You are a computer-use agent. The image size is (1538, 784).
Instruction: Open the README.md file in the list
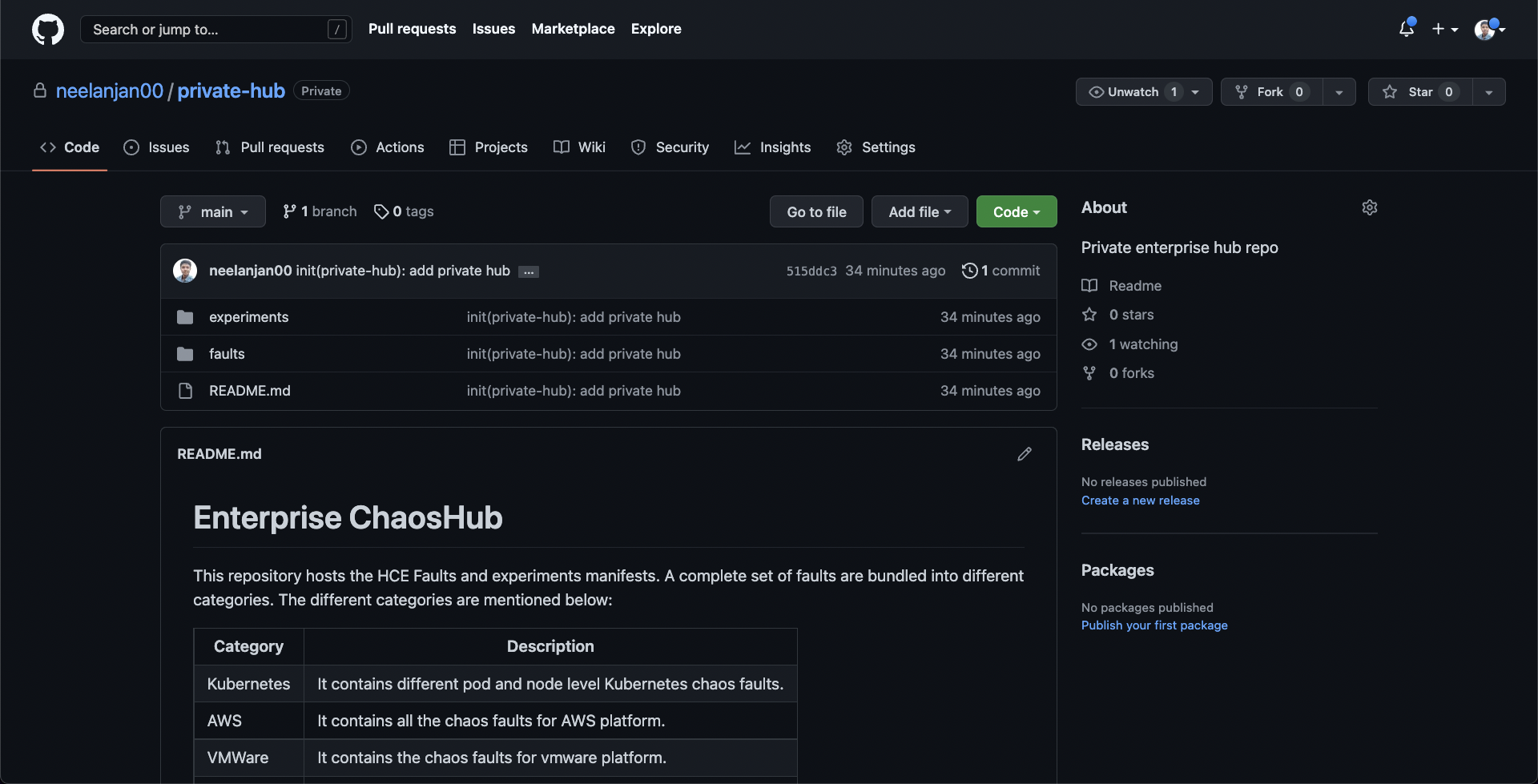tap(250, 391)
